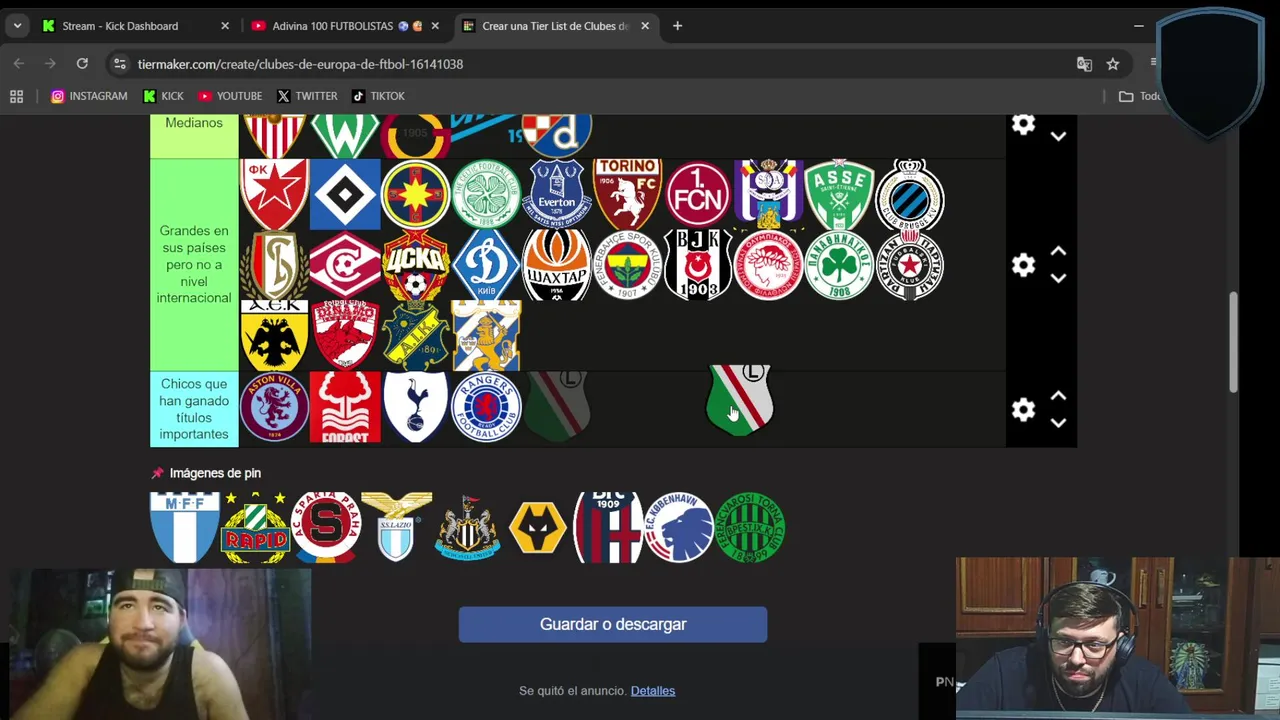Image resolution: width=1280 pixels, height=720 pixels.
Task: Click the Fenerbahçe crest
Action: 627,265
